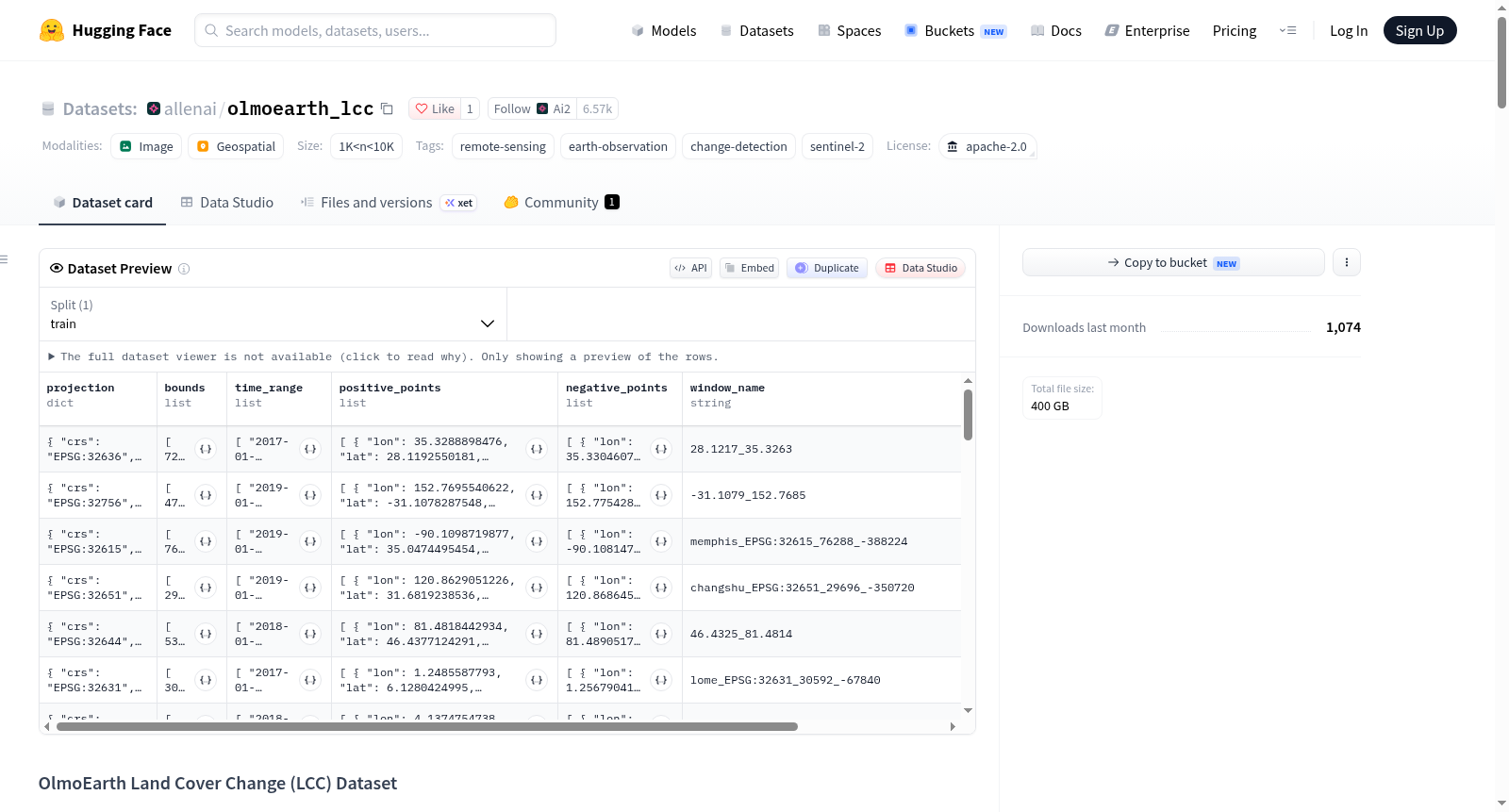Expand bounds cell in memphis row

(x=206, y=541)
